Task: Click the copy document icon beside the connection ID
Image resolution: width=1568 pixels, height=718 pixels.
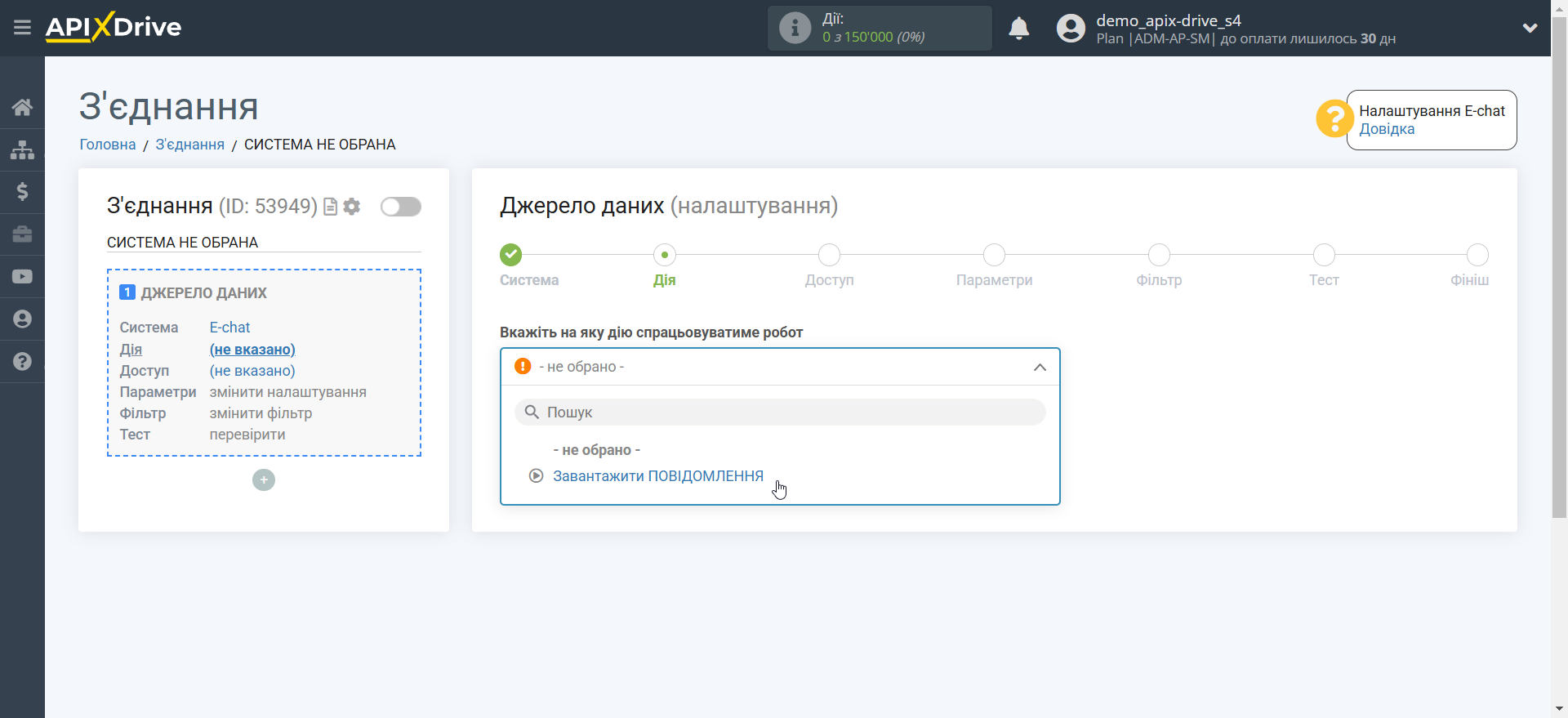Action: click(331, 207)
